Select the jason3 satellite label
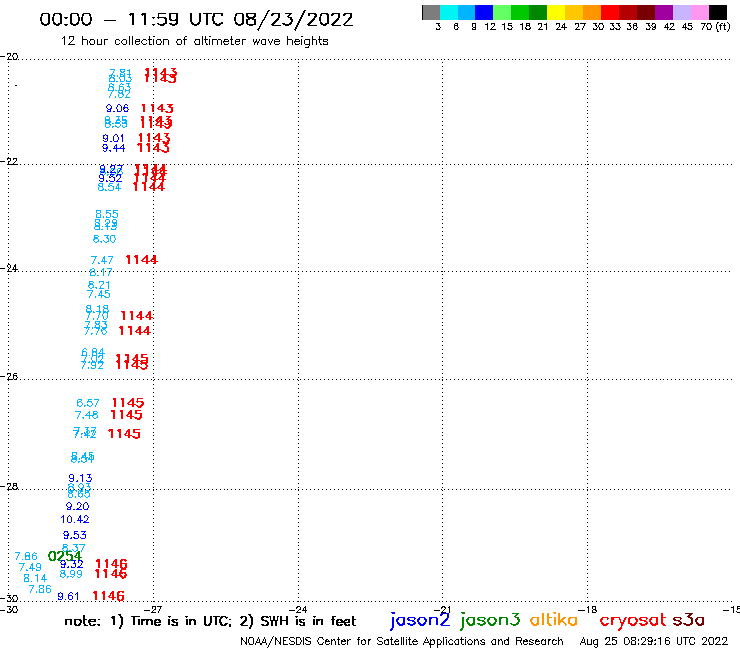The width and height of the screenshot is (740, 650). pos(490,620)
